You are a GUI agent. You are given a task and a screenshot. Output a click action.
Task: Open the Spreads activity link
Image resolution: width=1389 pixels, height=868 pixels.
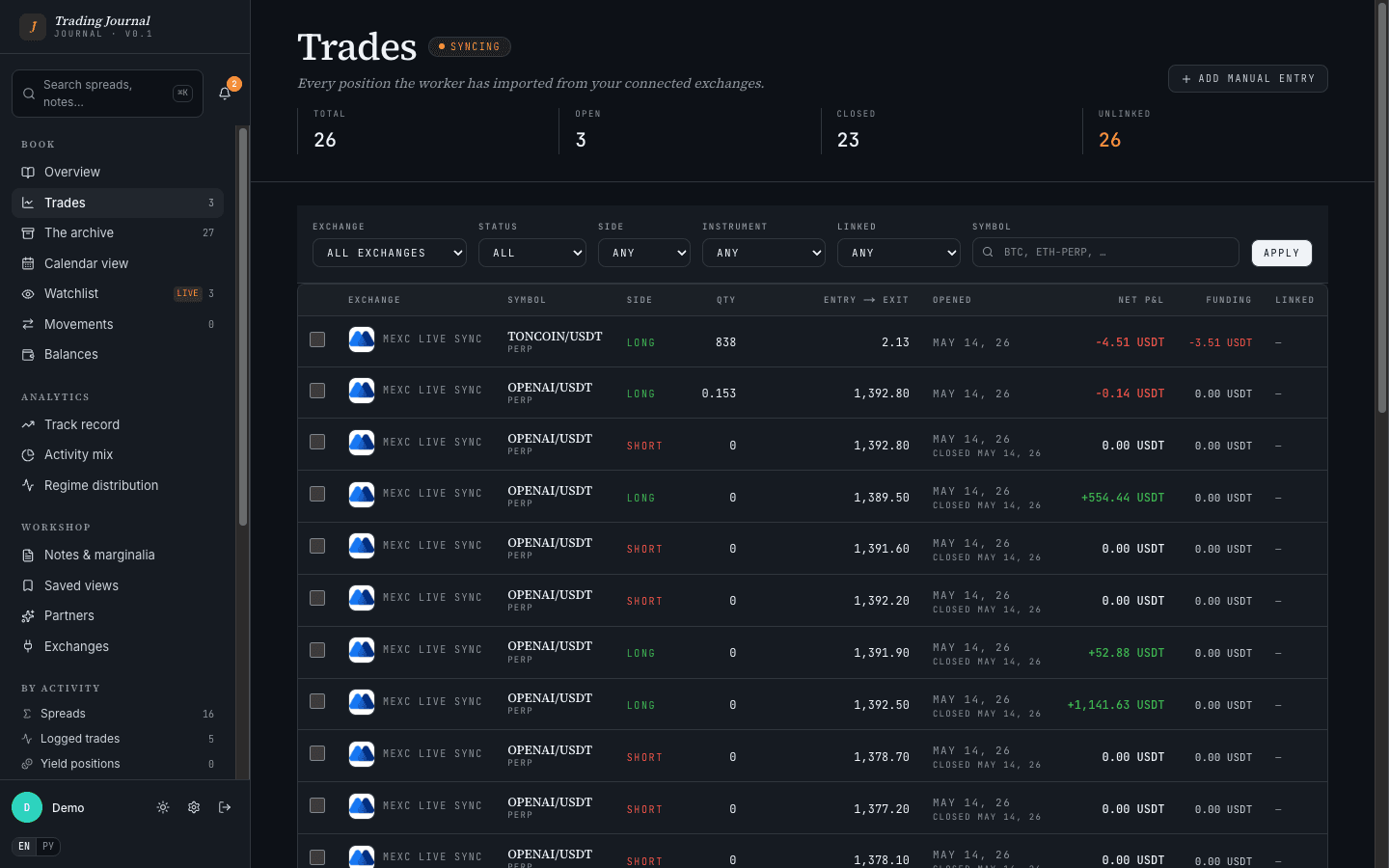pyautogui.click(x=118, y=714)
